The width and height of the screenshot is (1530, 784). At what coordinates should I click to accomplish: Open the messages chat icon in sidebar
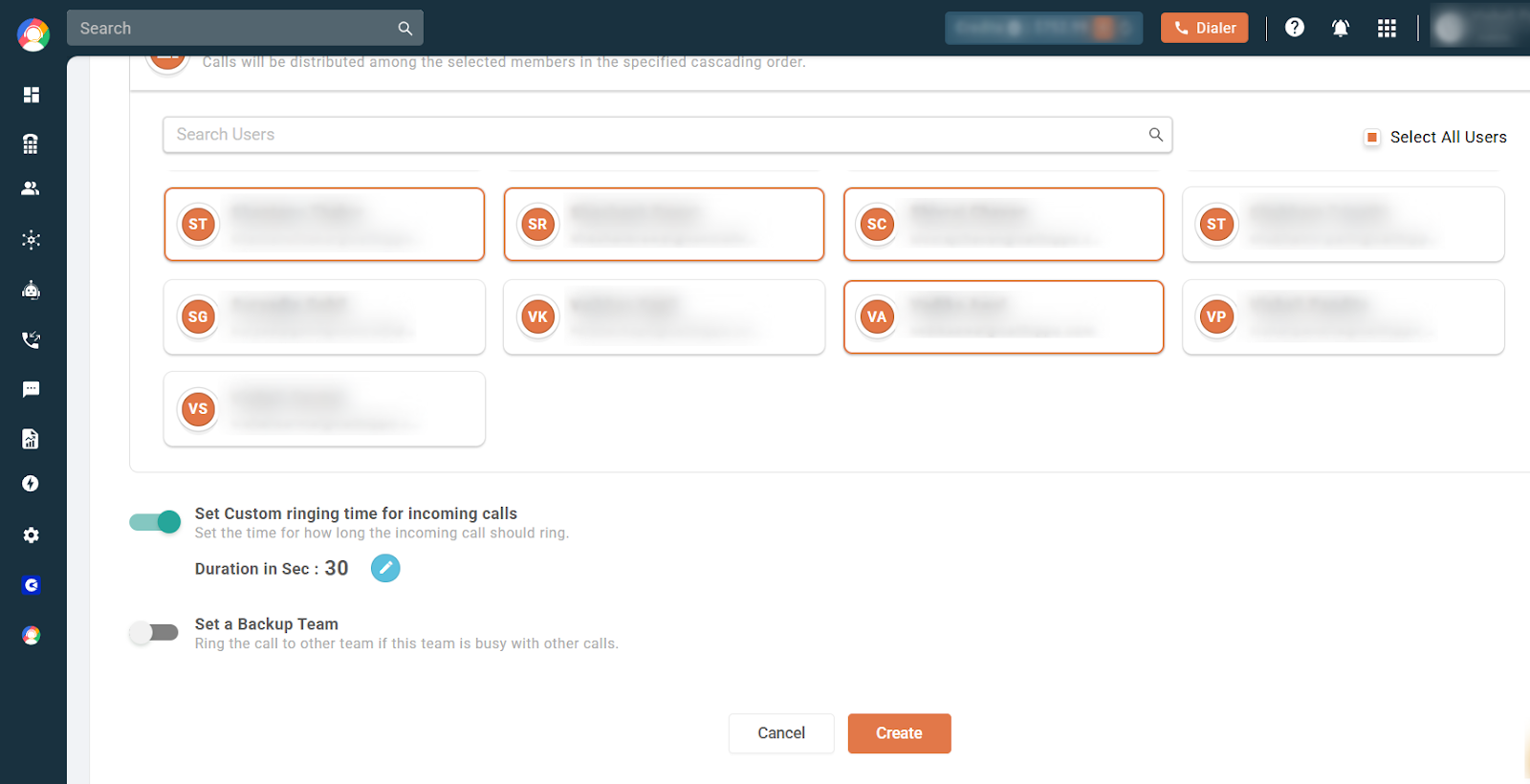(x=32, y=389)
